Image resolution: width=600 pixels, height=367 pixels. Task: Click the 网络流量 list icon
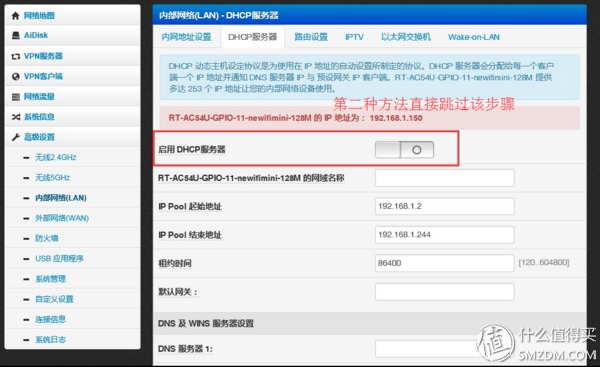pos(16,97)
